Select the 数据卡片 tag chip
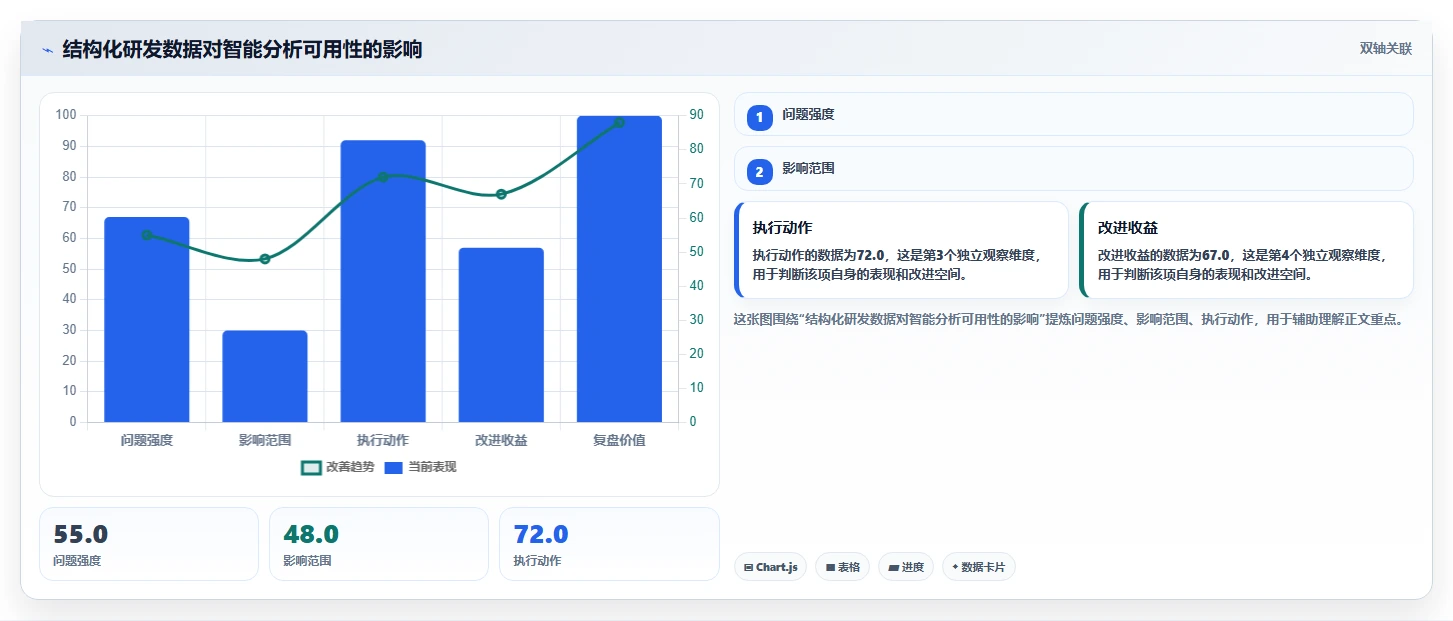Viewport: 1453px width, 621px height. click(x=979, y=567)
